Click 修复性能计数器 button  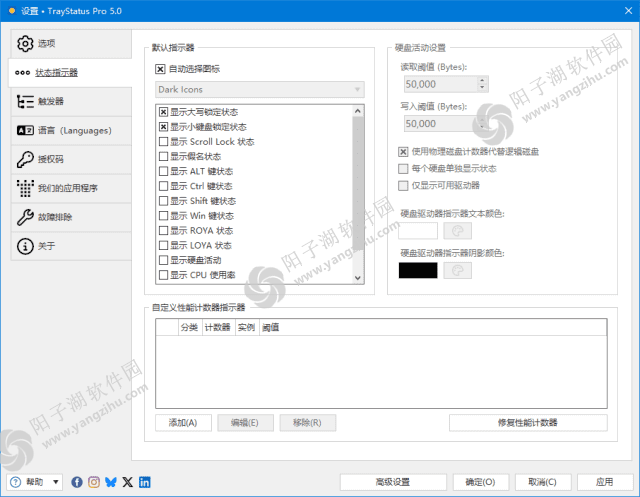[x=528, y=423]
